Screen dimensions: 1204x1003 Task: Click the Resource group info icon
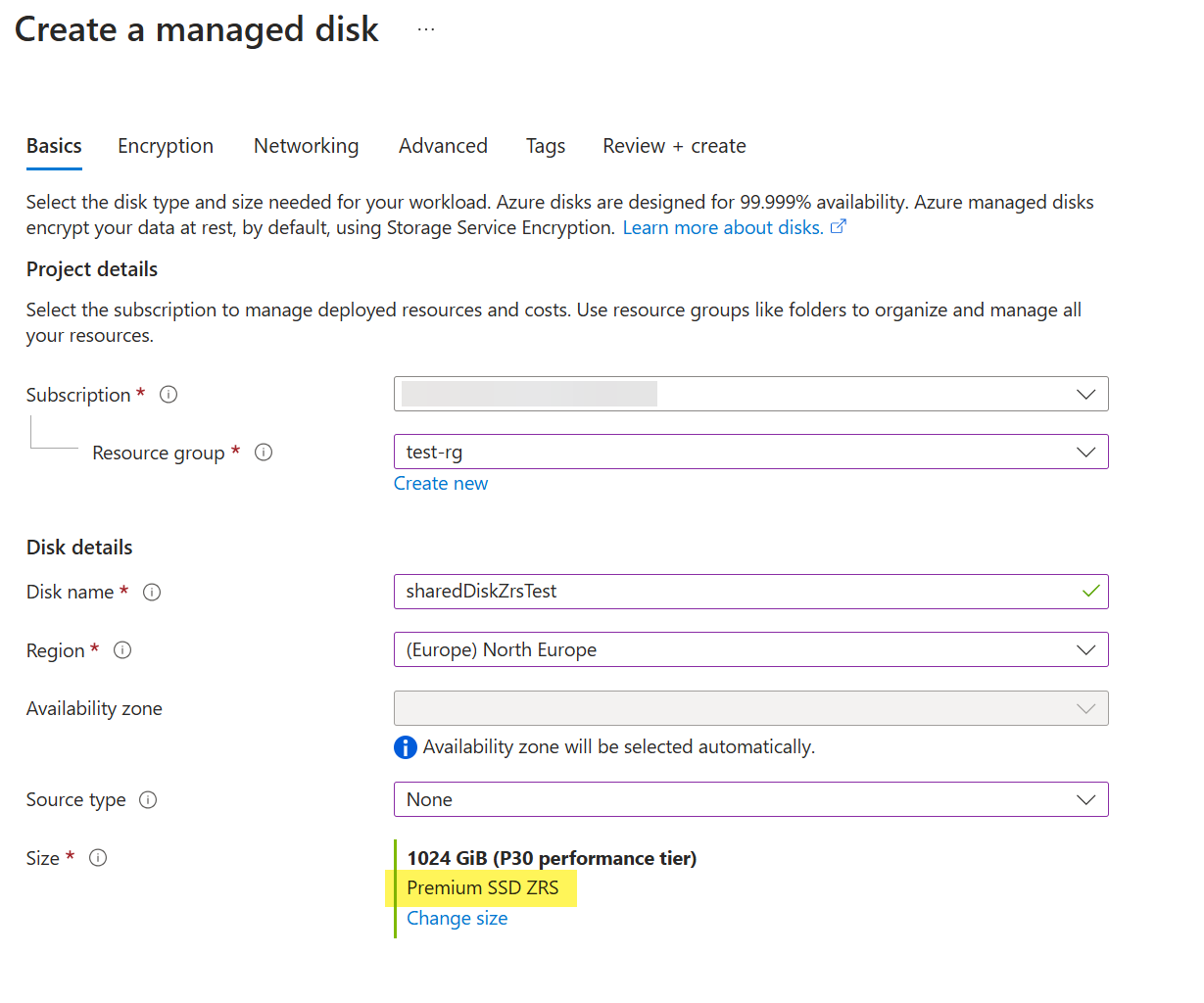264,453
